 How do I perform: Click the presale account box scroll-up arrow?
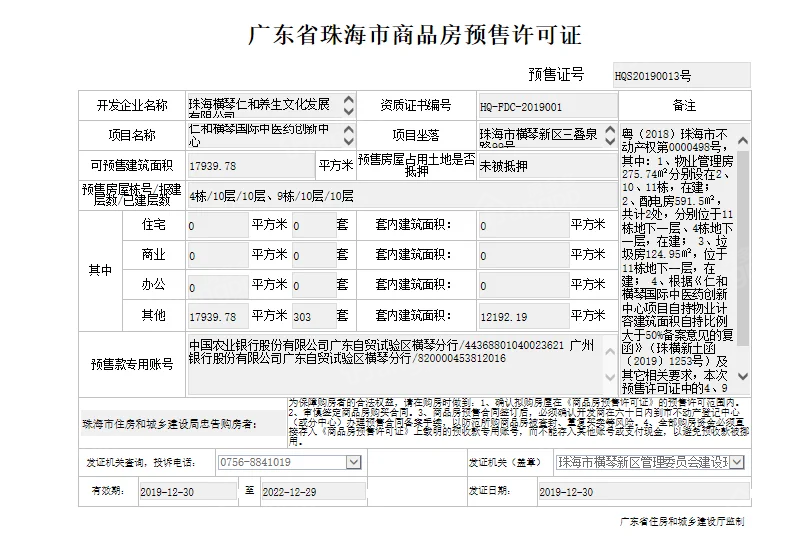(610, 351)
